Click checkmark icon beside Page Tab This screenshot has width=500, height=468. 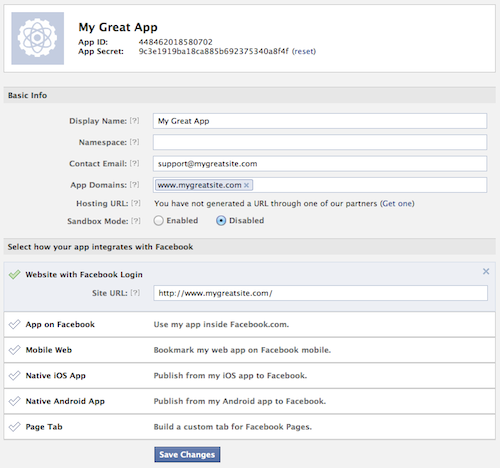[x=14, y=427]
